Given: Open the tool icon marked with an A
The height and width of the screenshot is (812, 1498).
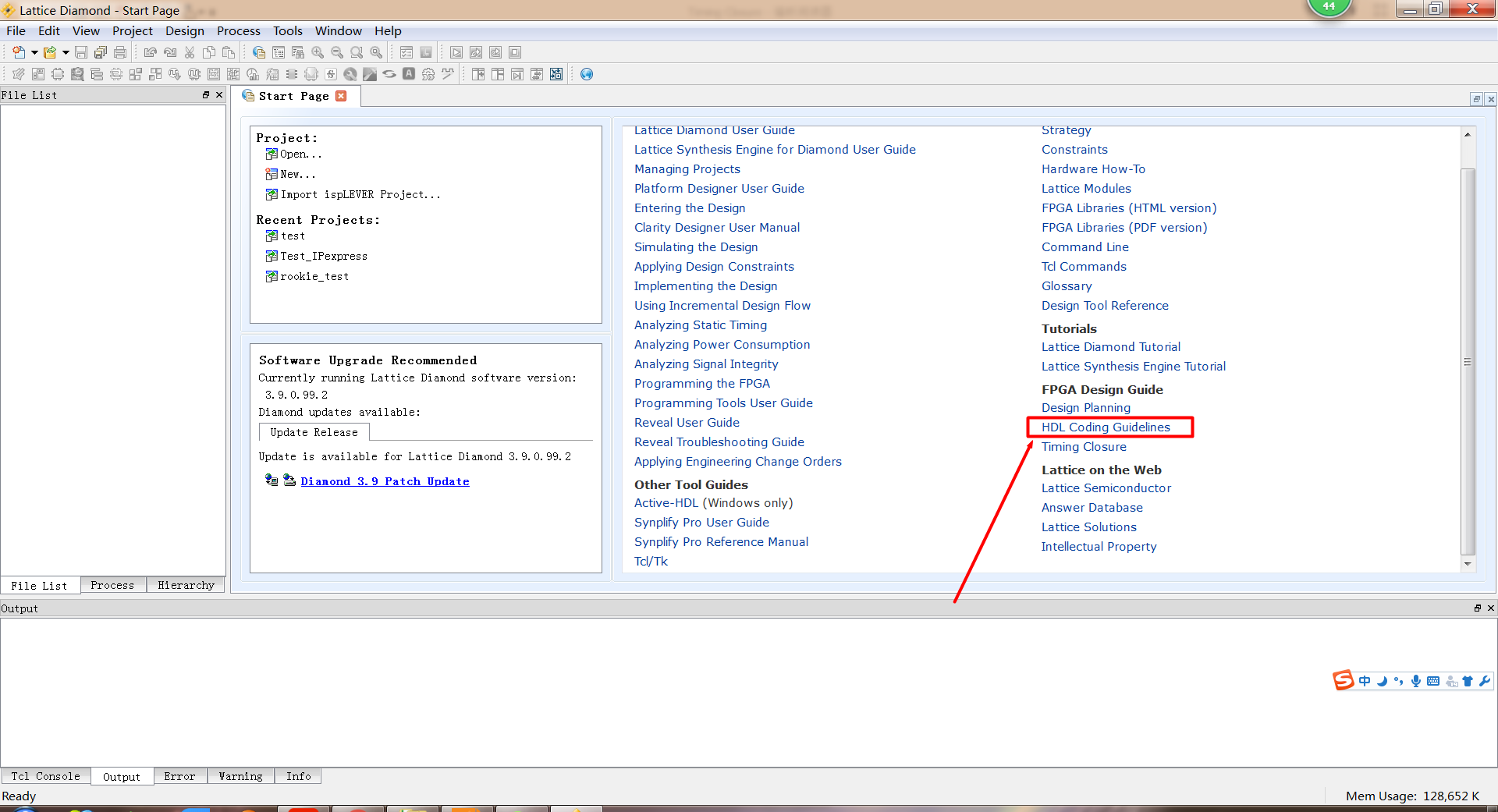Looking at the screenshot, I should coord(409,74).
